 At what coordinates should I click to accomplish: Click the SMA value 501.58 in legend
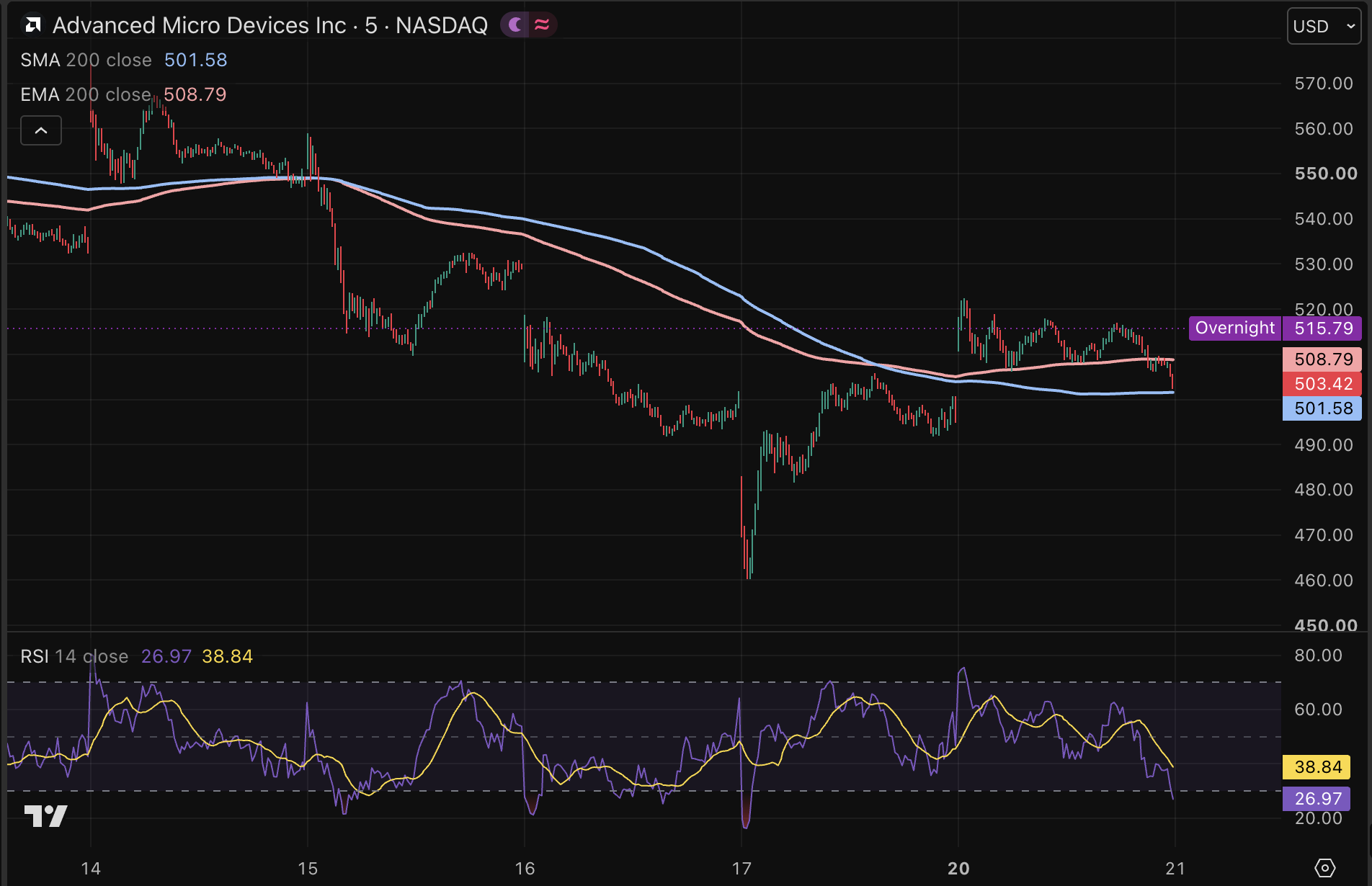196,60
